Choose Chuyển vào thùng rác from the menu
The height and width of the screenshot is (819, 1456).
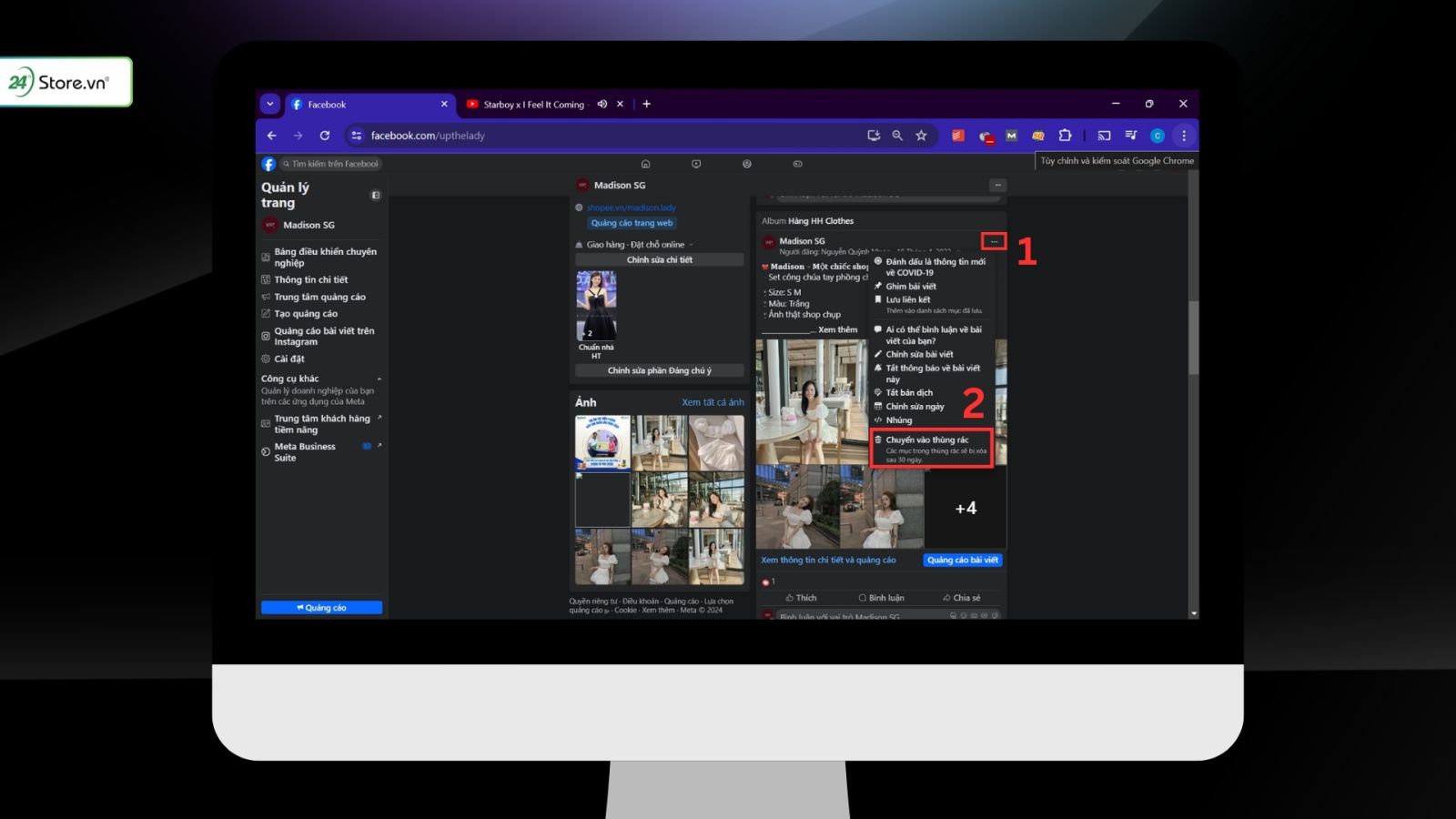pyautogui.click(x=931, y=449)
